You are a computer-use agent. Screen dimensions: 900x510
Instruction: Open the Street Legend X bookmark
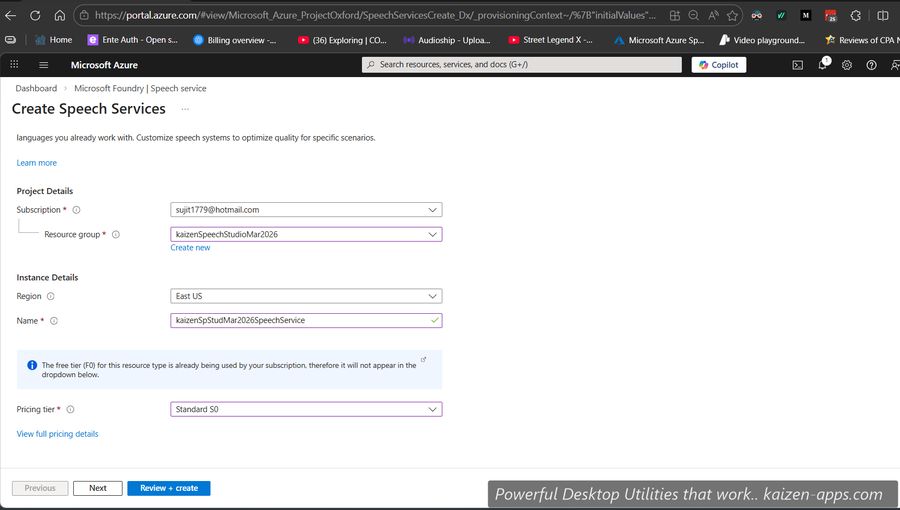tap(551, 40)
